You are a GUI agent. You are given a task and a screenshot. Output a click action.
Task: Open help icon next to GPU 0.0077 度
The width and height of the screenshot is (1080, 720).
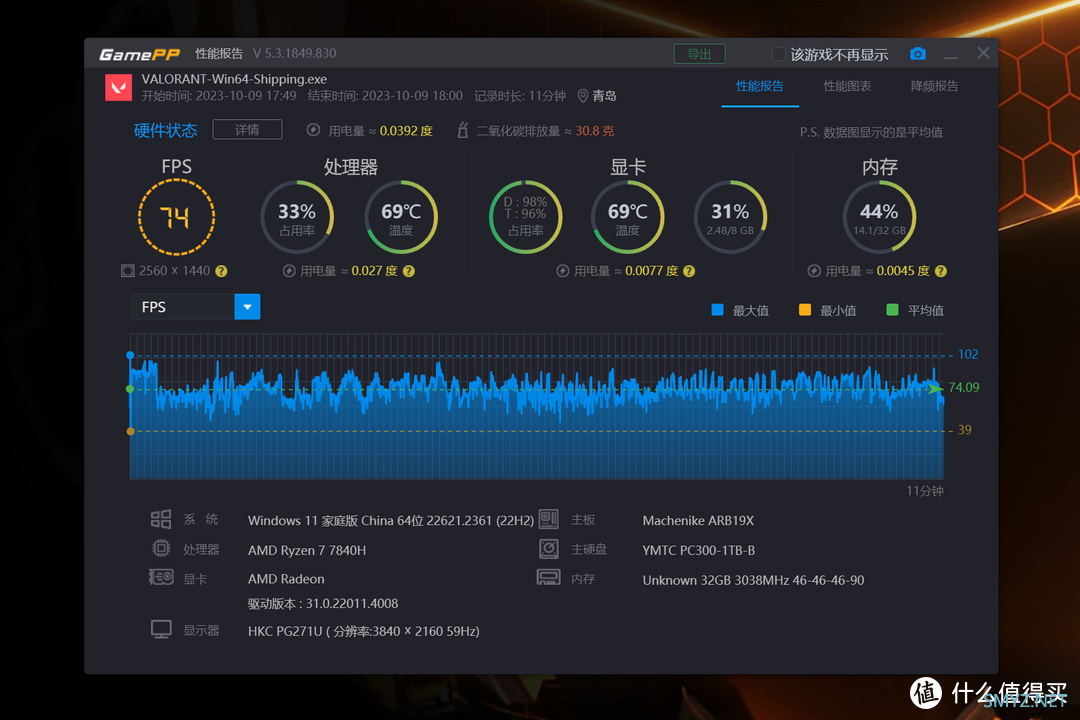pos(689,271)
